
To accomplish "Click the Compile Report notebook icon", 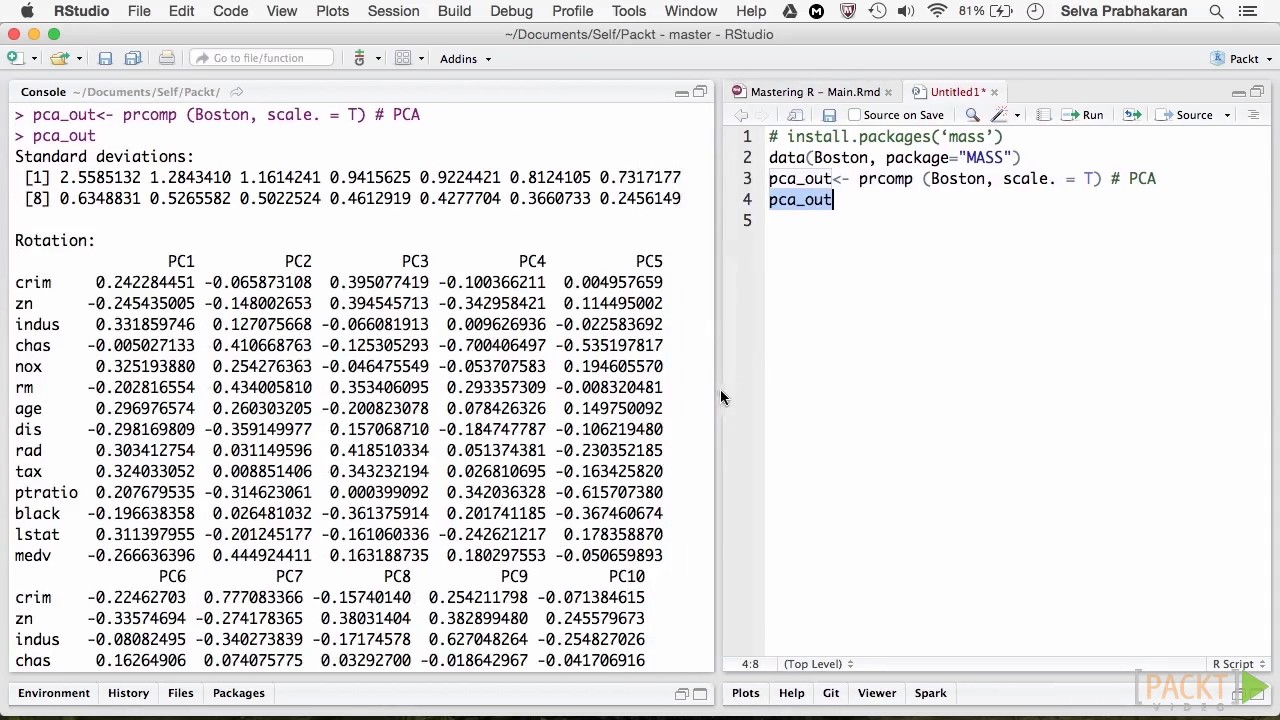I will pos(1043,115).
